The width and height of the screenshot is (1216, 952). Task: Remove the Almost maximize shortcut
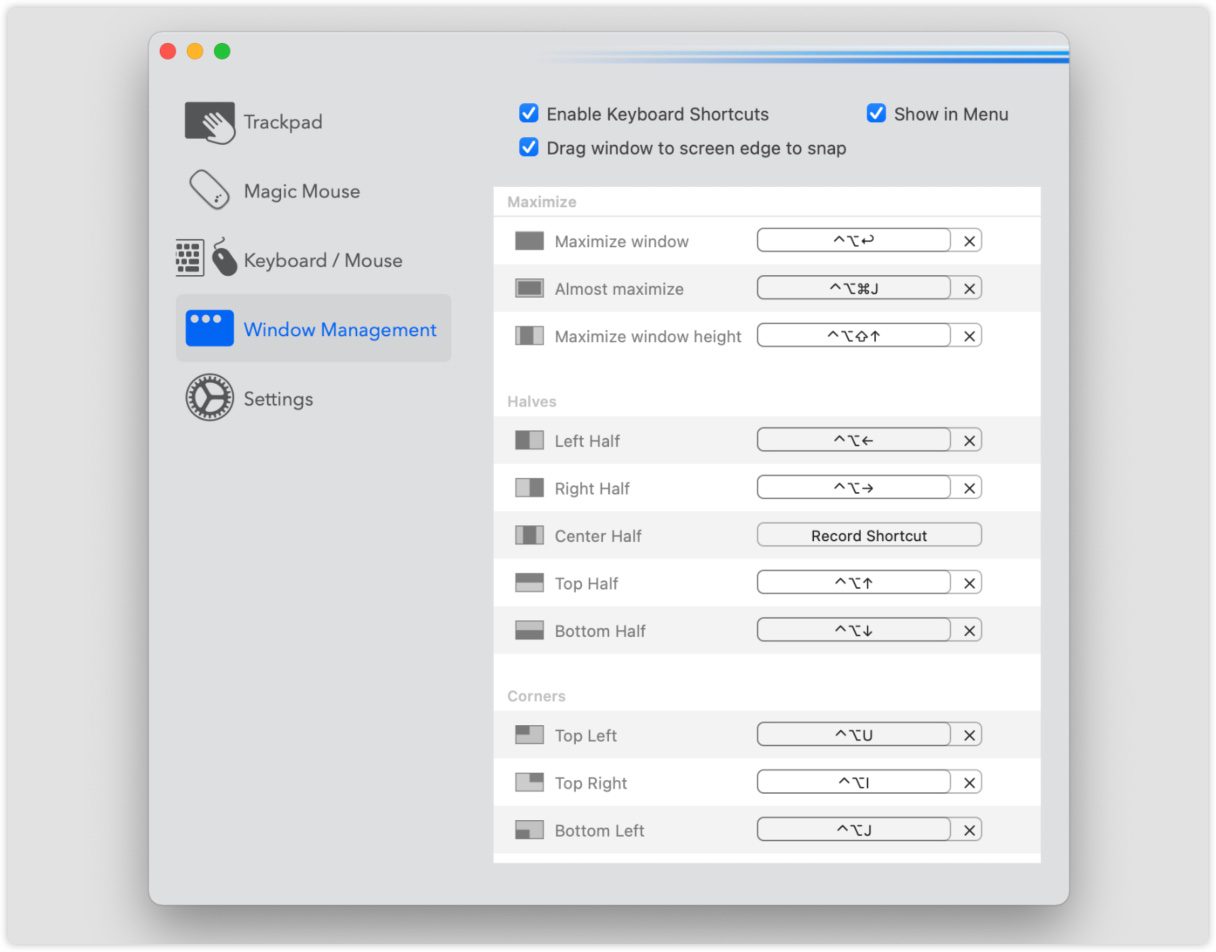click(x=968, y=289)
